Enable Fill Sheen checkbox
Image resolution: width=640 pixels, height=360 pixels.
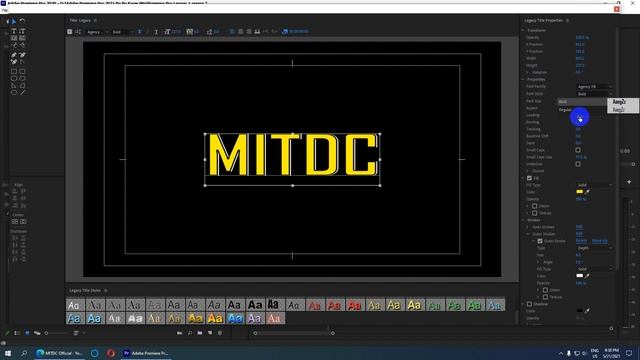[x=535, y=206]
